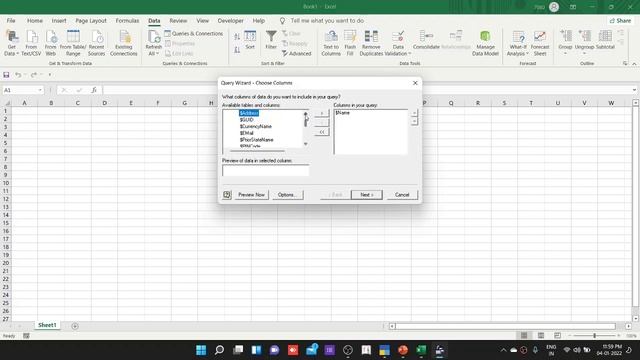
Task: Undo last action in quick access toolbar
Action: (x=18, y=75)
